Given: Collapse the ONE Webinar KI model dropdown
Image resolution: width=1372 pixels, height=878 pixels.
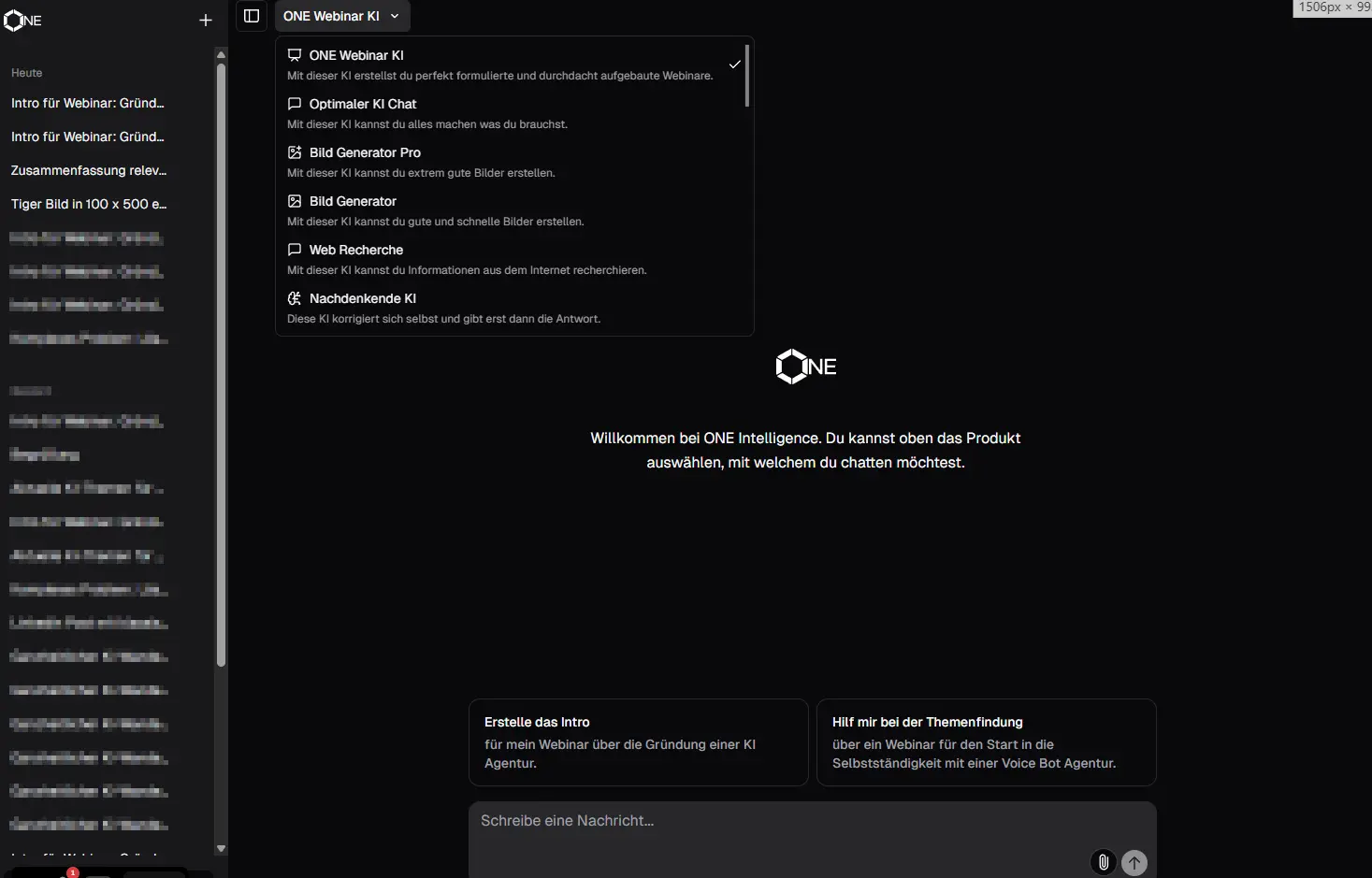Looking at the screenshot, I should point(342,16).
